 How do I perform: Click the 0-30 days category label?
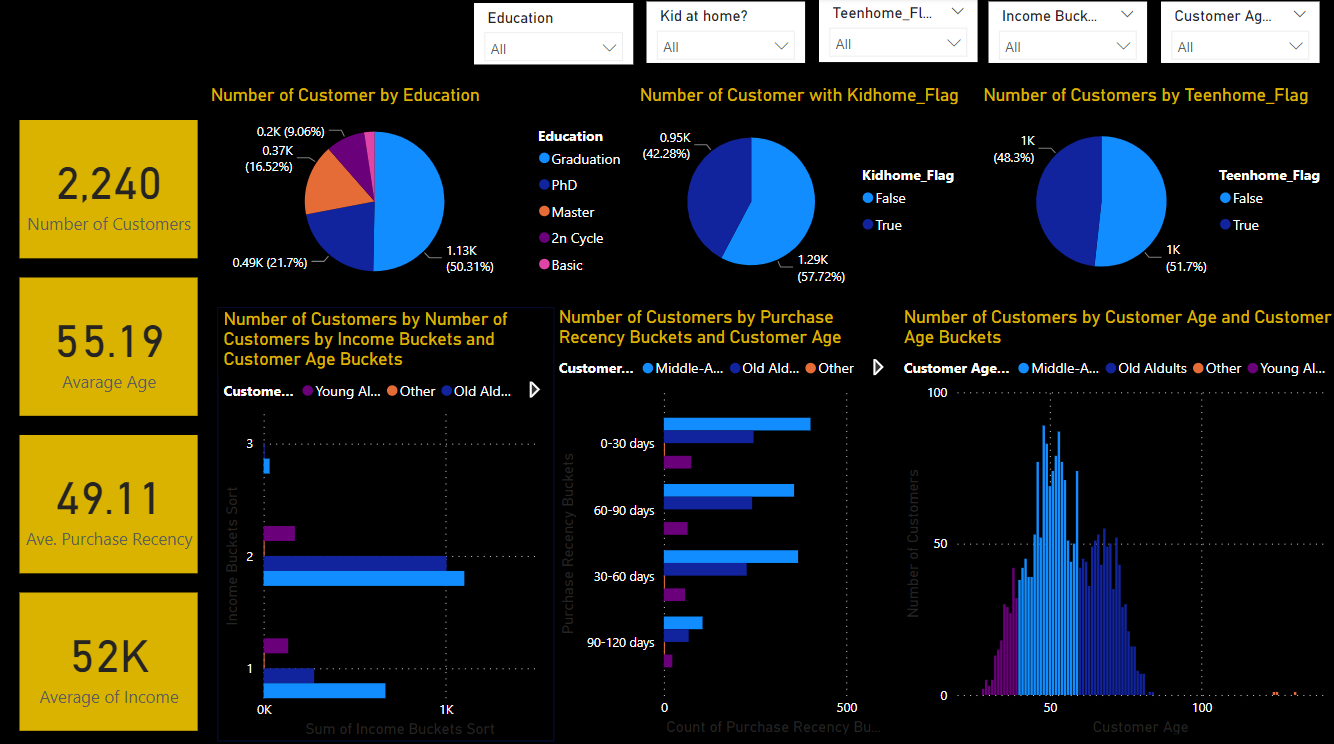pyautogui.click(x=627, y=443)
